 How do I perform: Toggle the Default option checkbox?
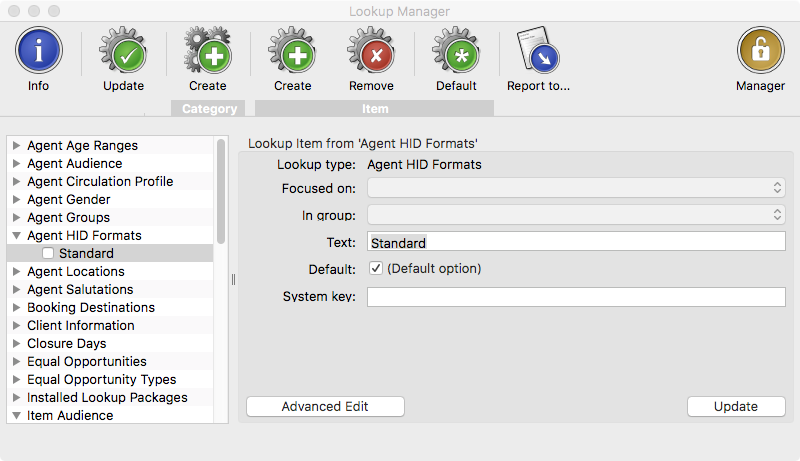pyautogui.click(x=376, y=268)
